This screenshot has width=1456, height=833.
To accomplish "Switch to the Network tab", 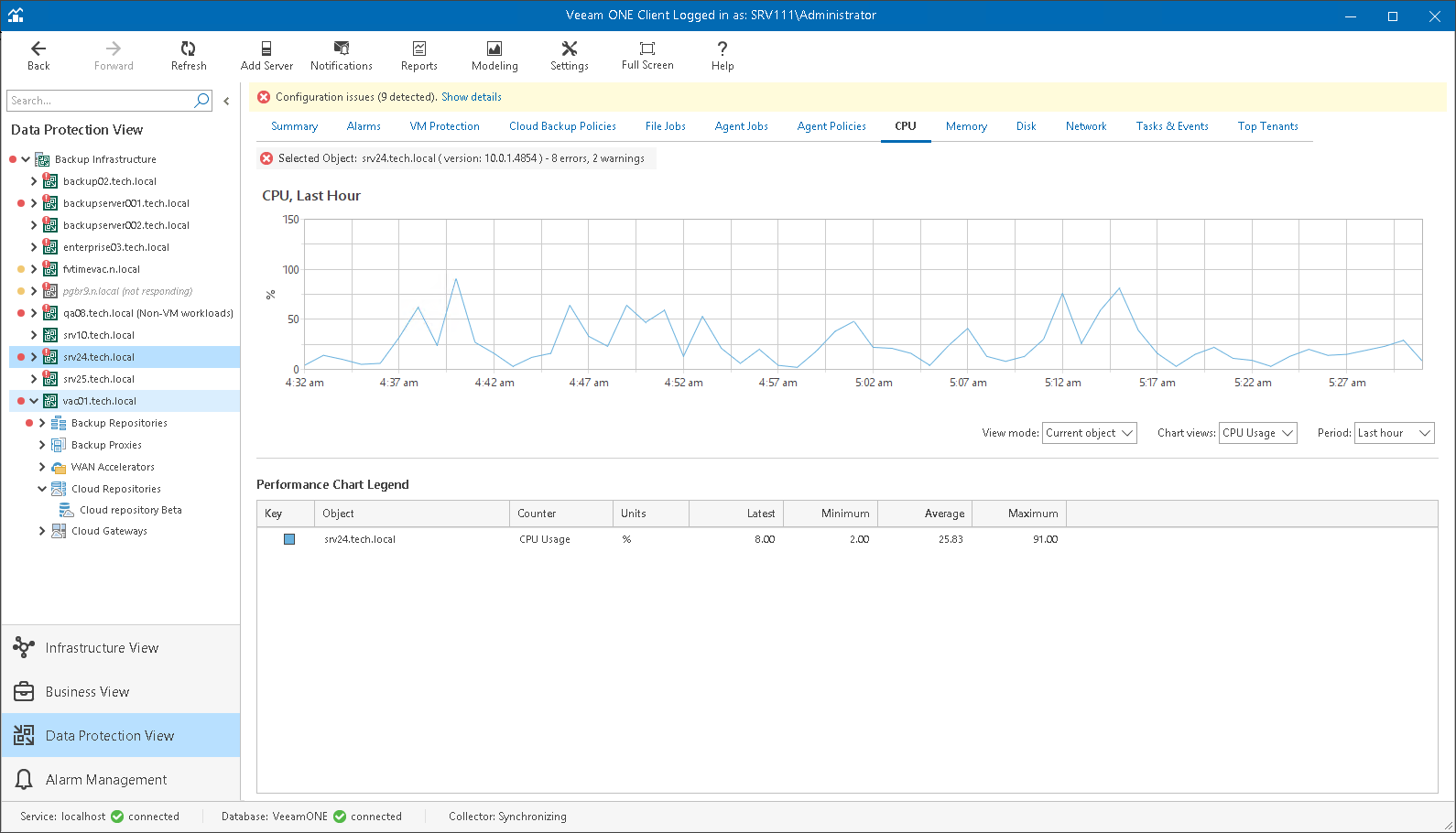I will (x=1086, y=126).
